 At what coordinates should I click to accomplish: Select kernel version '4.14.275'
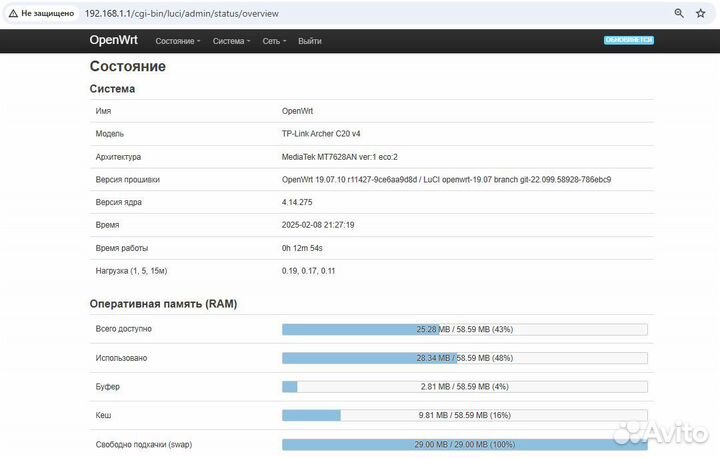click(x=297, y=202)
